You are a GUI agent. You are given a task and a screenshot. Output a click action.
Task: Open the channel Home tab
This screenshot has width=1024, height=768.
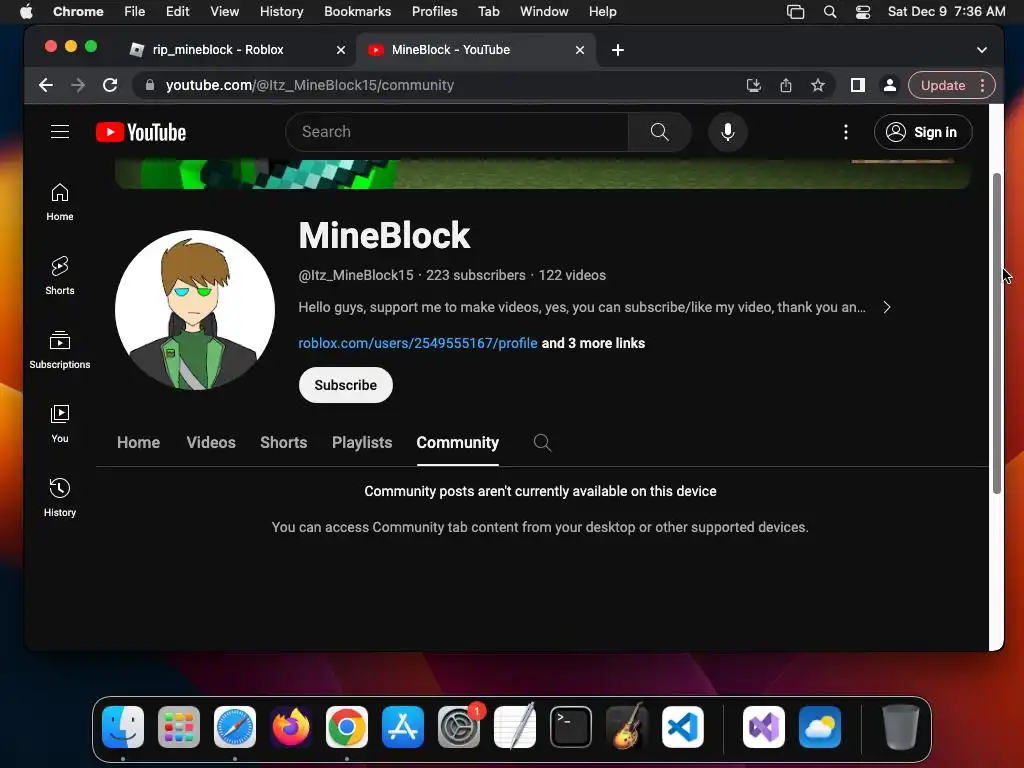click(138, 443)
